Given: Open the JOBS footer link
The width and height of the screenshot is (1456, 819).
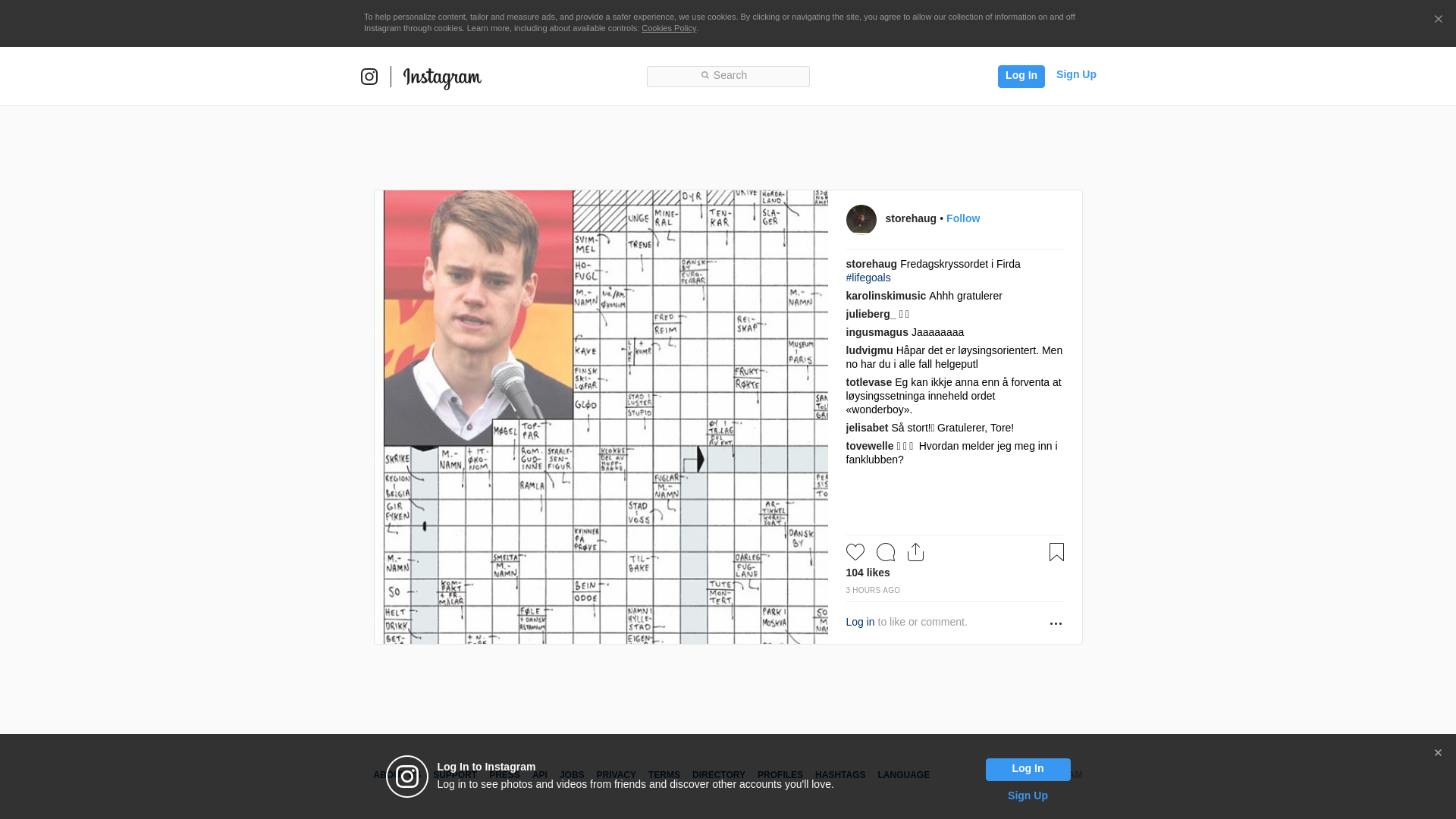Looking at the screenshot, I should (572, 775).
